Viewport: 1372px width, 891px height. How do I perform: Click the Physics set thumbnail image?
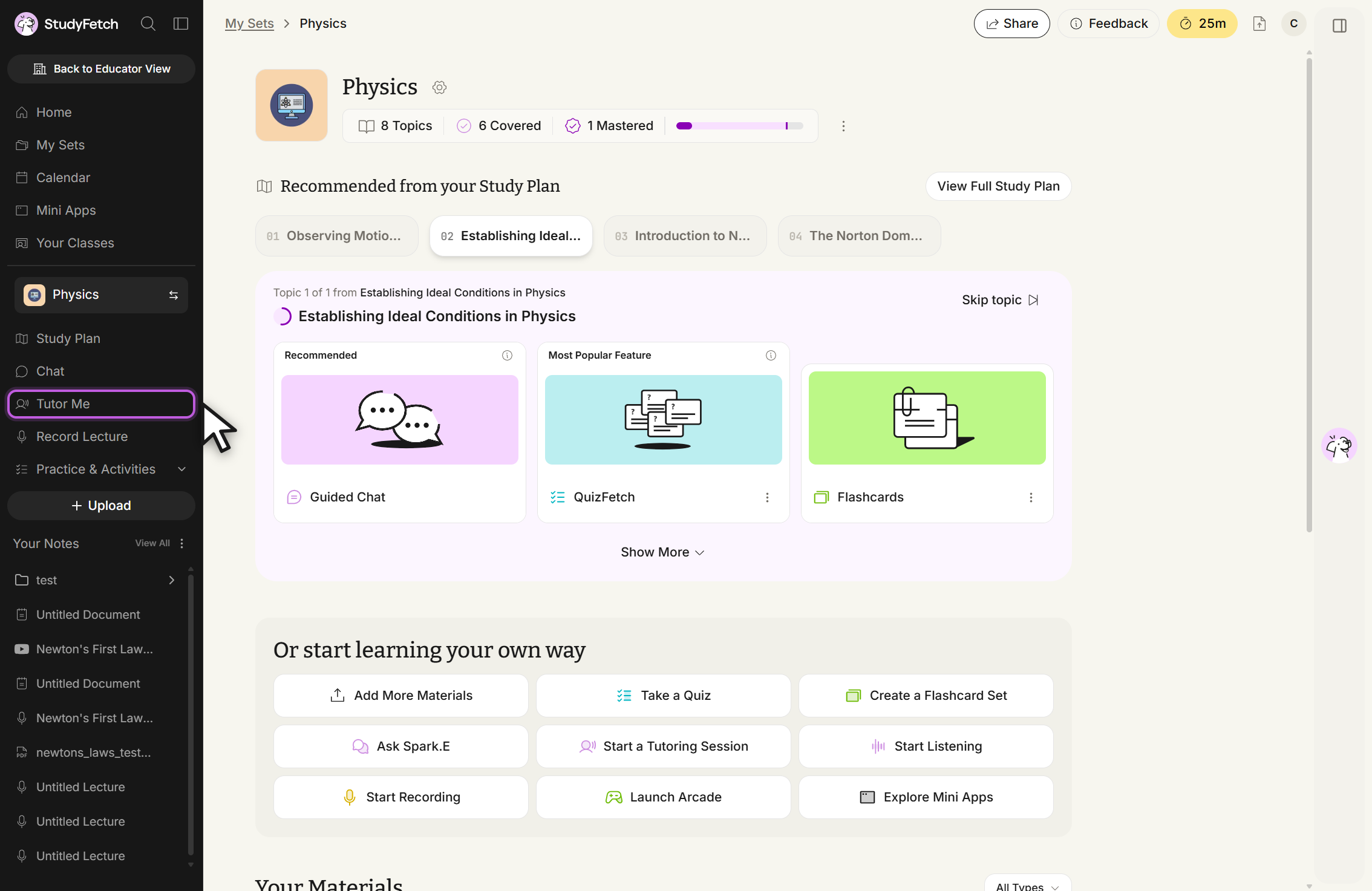[x=292, y=105]
